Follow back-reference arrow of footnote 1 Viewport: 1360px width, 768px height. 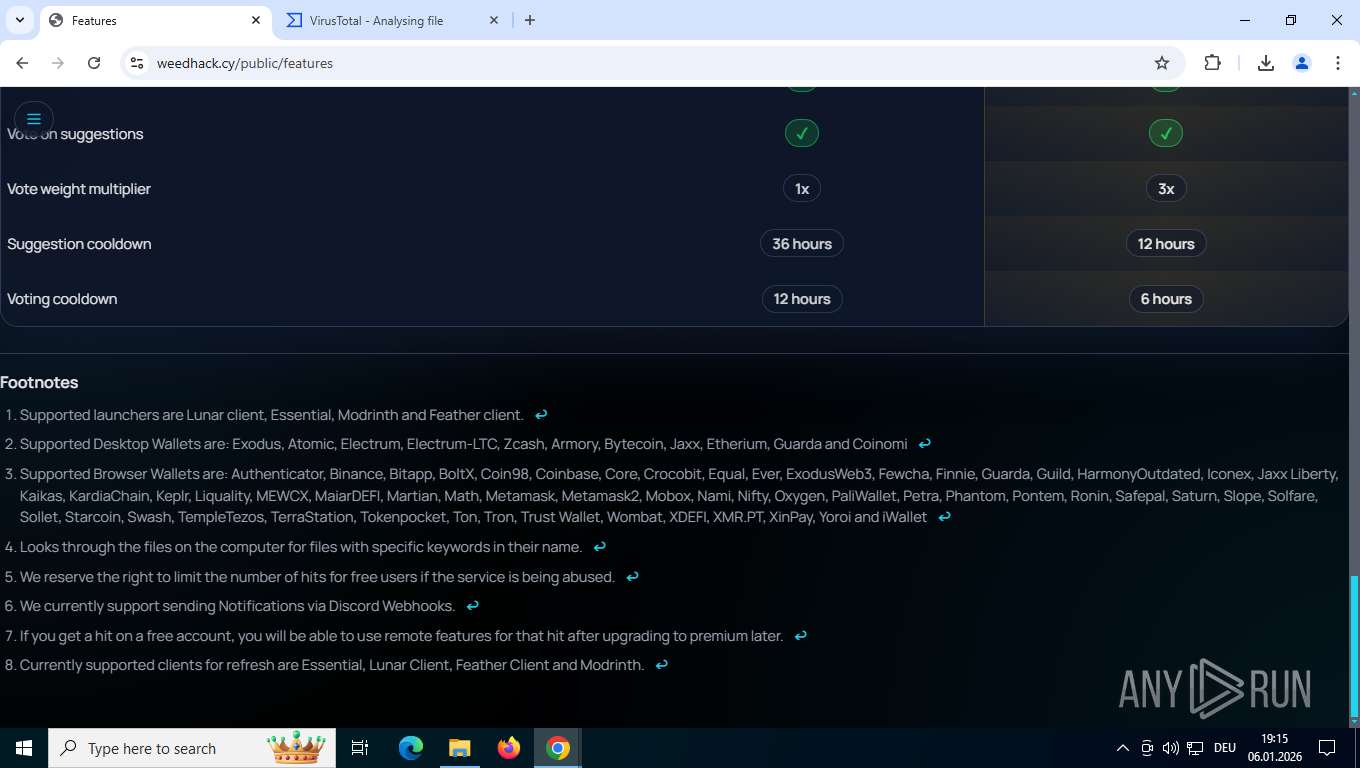pos(541,415)
